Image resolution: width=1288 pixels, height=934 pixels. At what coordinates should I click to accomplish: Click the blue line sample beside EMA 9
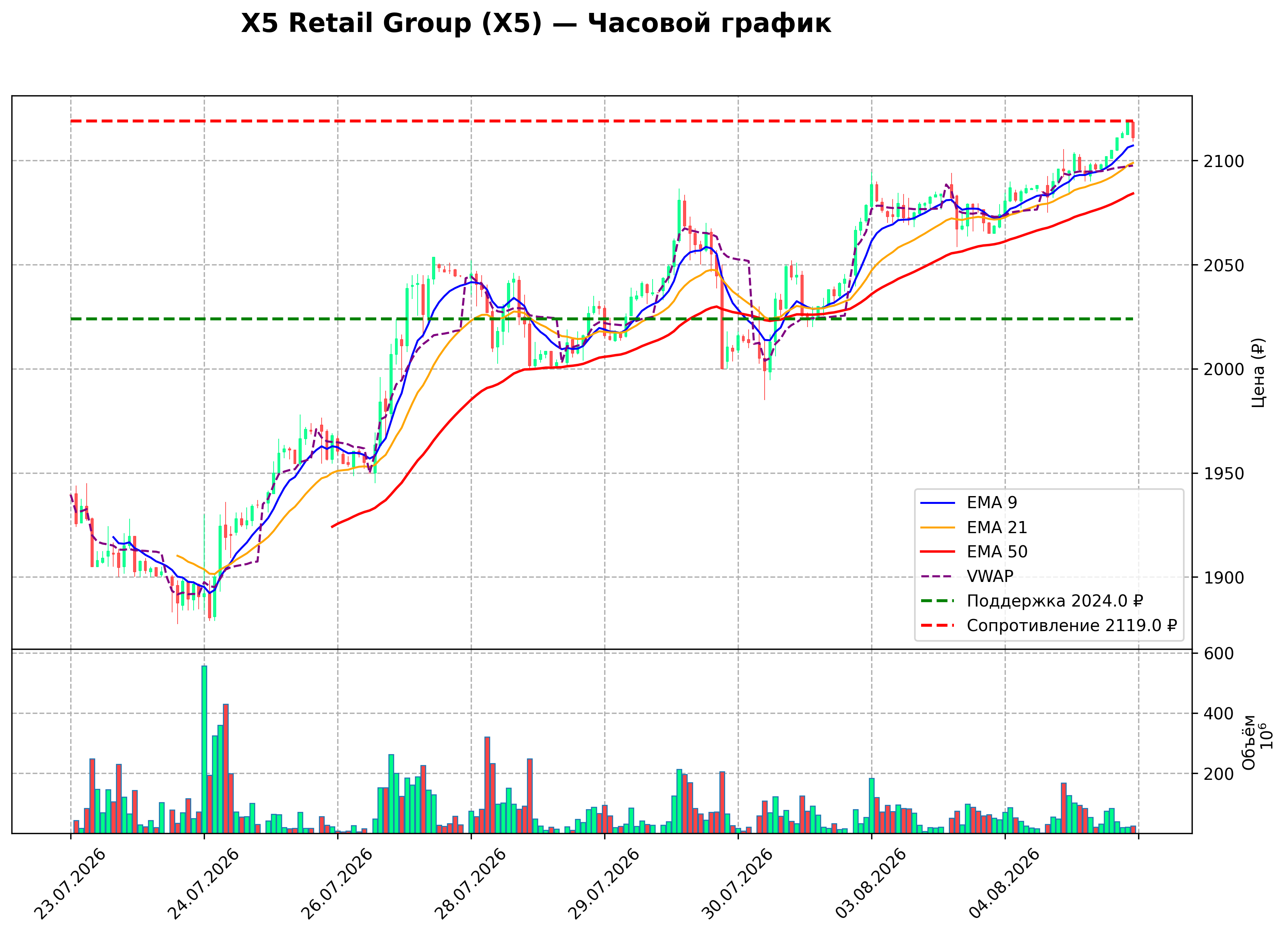pos(938,503)
